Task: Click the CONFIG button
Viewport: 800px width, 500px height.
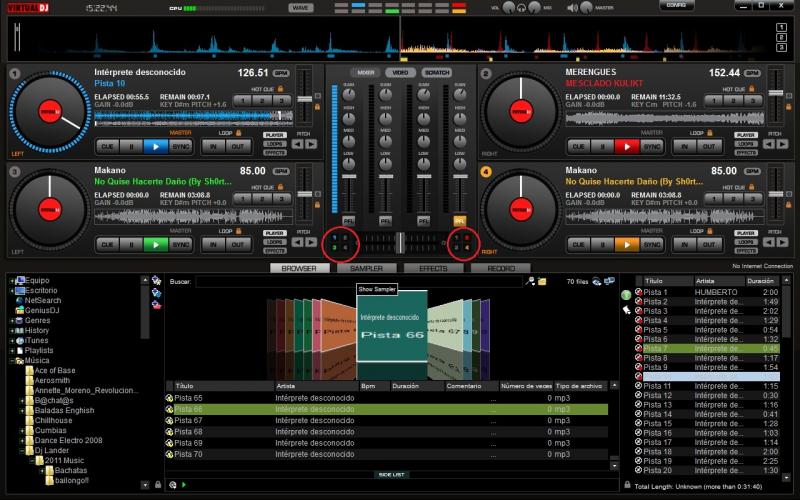Action: pos(677,6)
